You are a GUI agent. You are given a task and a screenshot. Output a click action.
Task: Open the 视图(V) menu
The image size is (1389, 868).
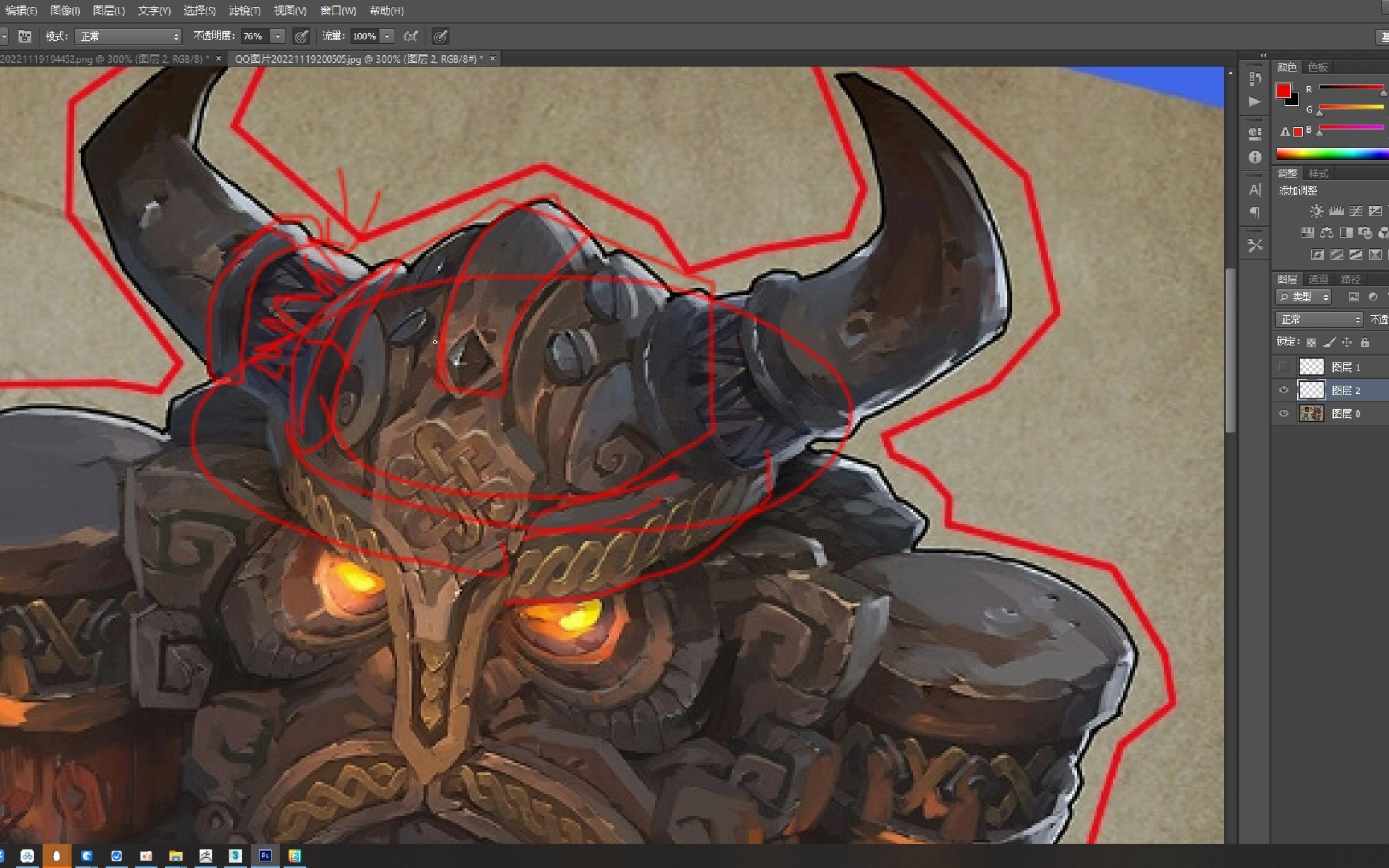coord(290,11)
